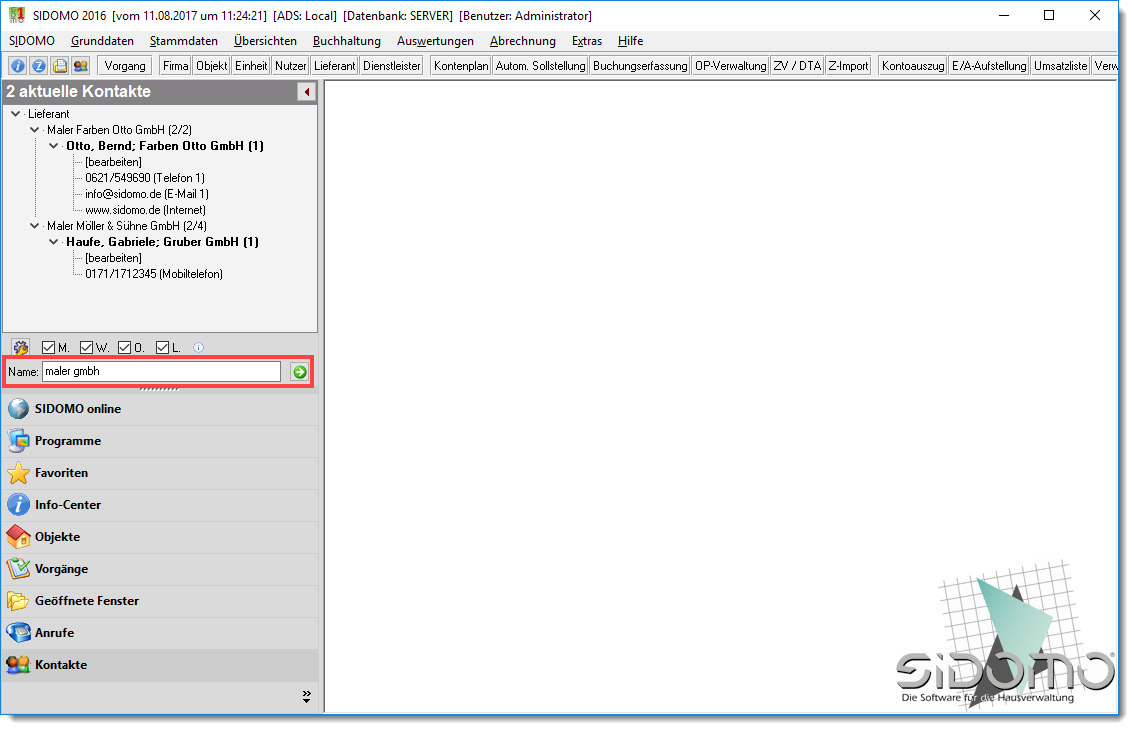Screen dimensions: 1134x730
Task: Open SIDOMO online globe icon
Action: [19, 409]
